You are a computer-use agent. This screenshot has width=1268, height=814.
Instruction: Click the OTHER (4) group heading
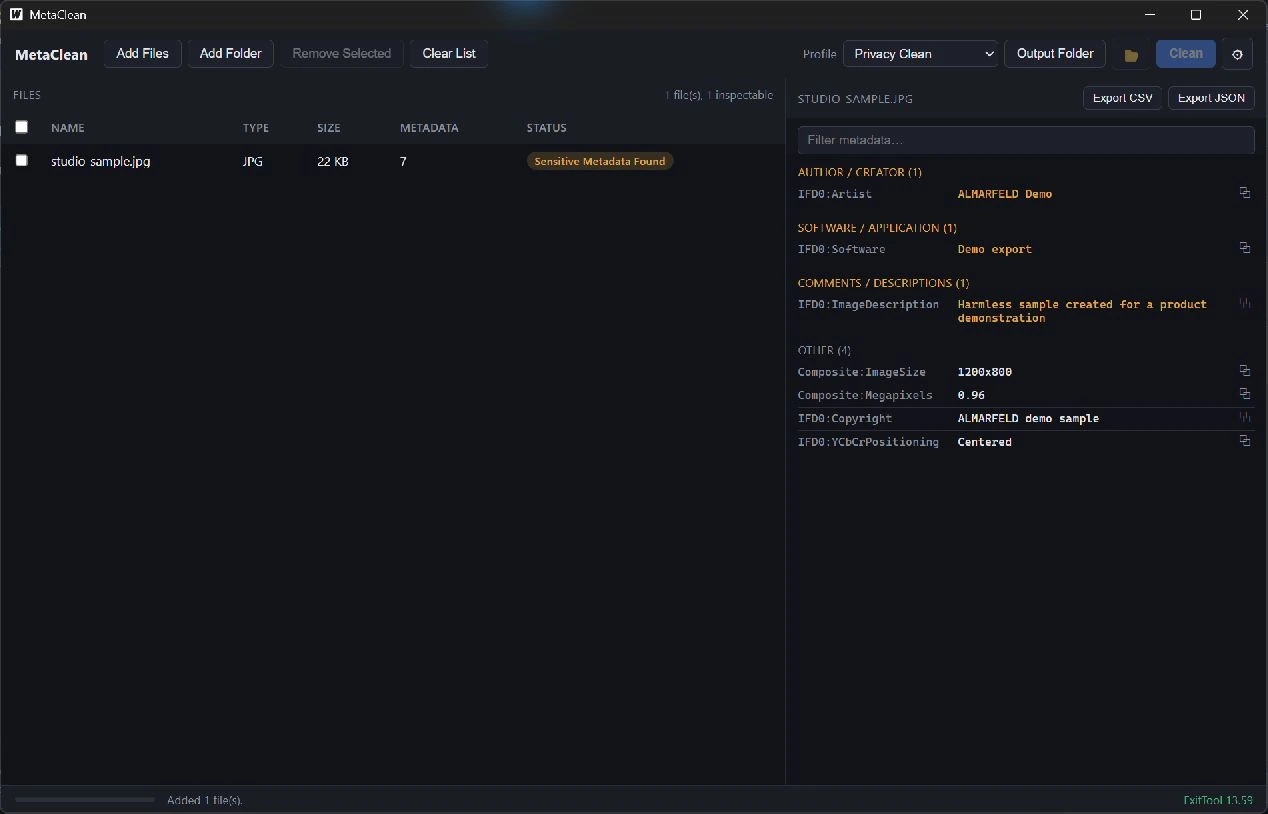tap(824, 350)
